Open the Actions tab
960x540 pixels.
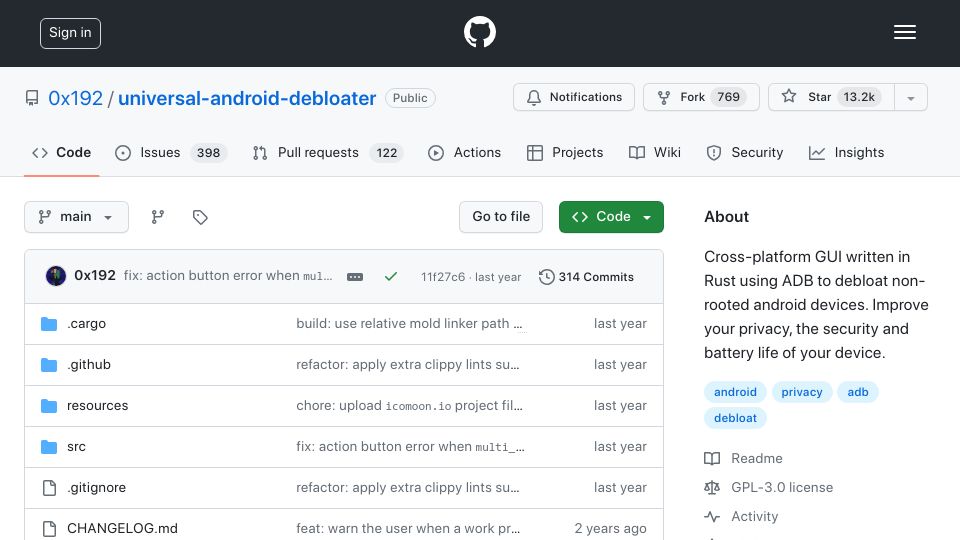coord(464,152)
